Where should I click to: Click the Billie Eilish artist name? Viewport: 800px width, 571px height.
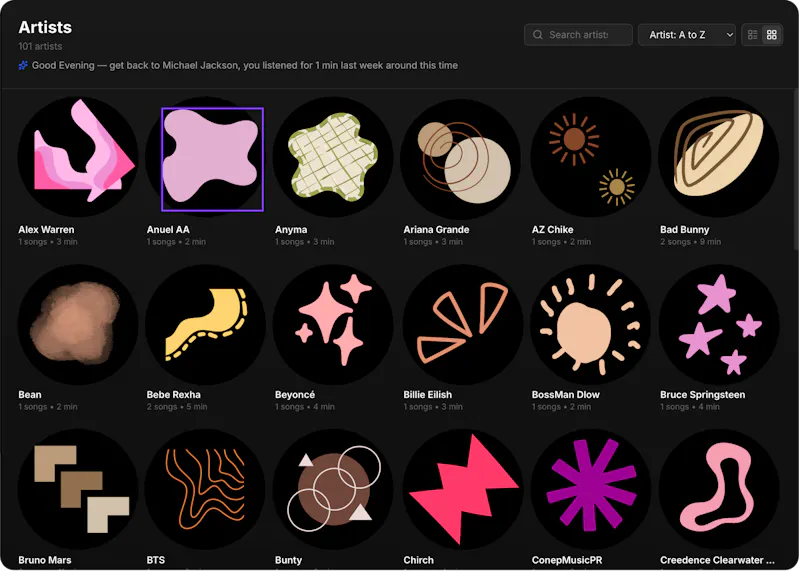428,394
